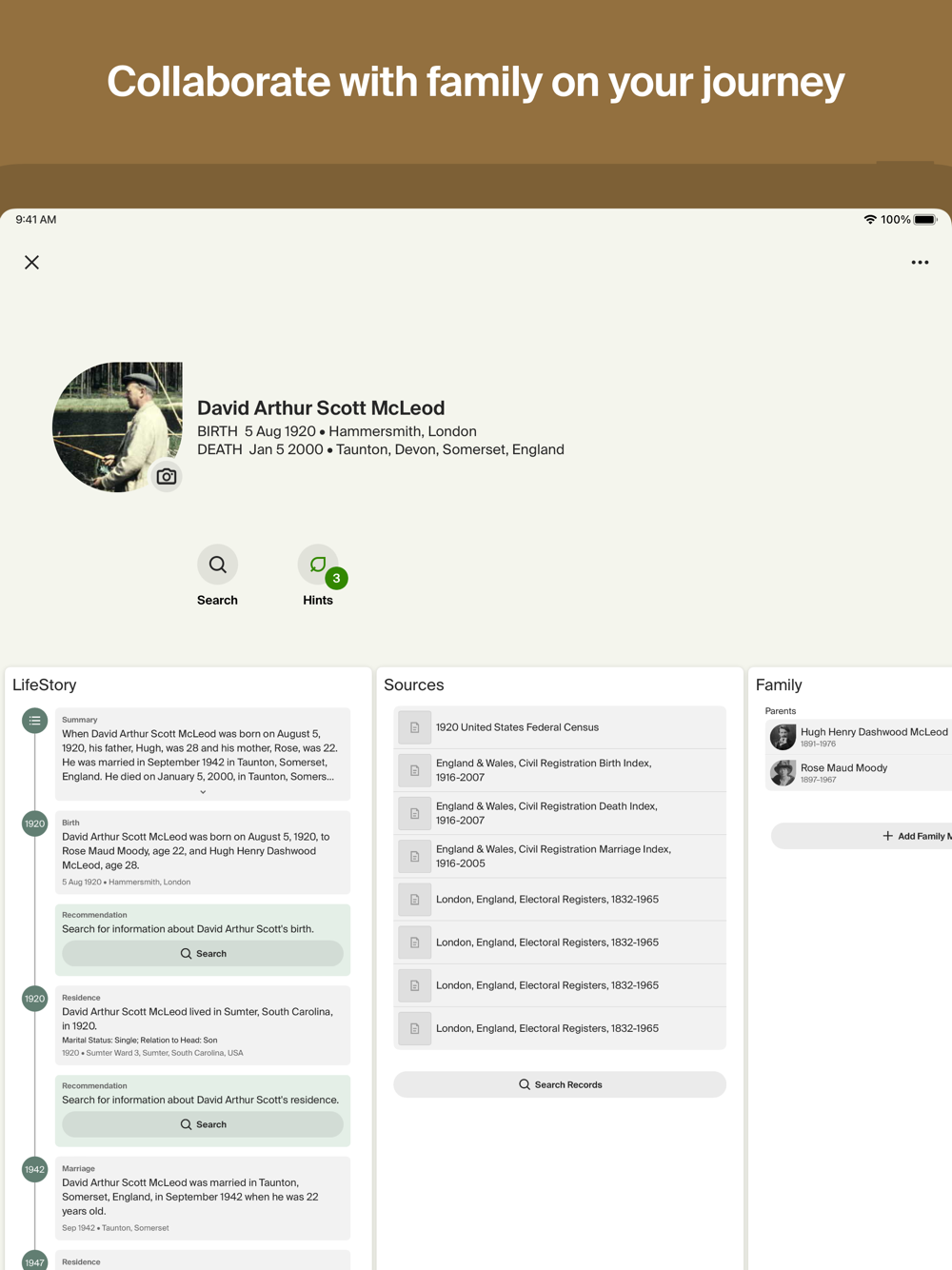Tap the 9:41 AM clock
This screenshot has height=1270, width=952.
pos(36,219)
